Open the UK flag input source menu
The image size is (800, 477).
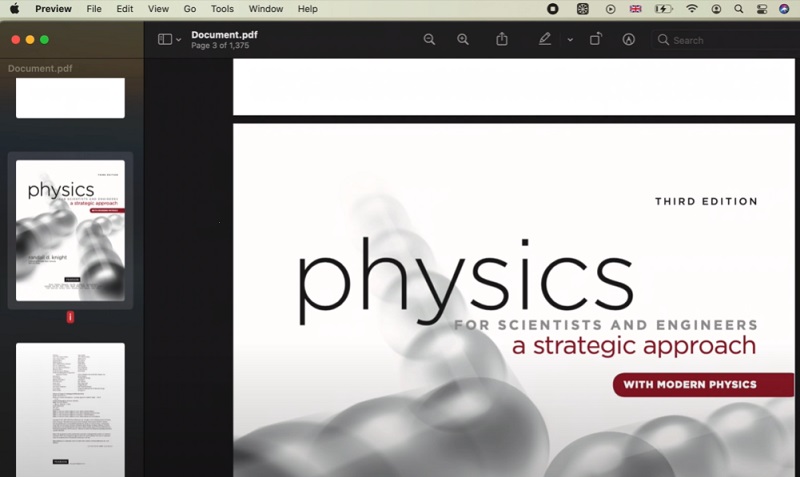coord(635,9)
